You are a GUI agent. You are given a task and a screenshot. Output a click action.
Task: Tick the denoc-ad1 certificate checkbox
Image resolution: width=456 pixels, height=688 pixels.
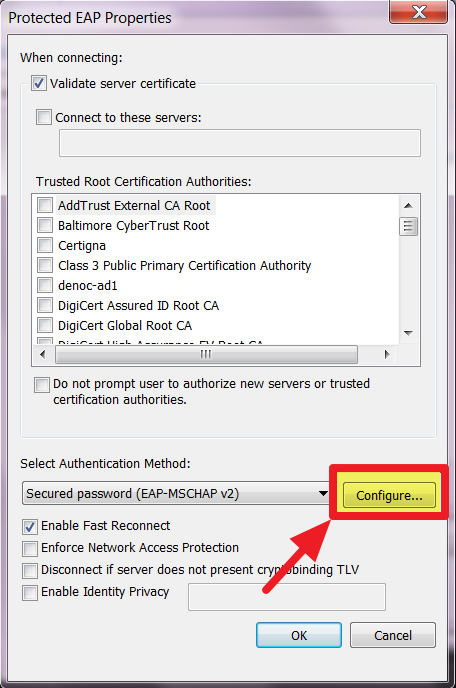pyautogui.click(x=45, y=285)
